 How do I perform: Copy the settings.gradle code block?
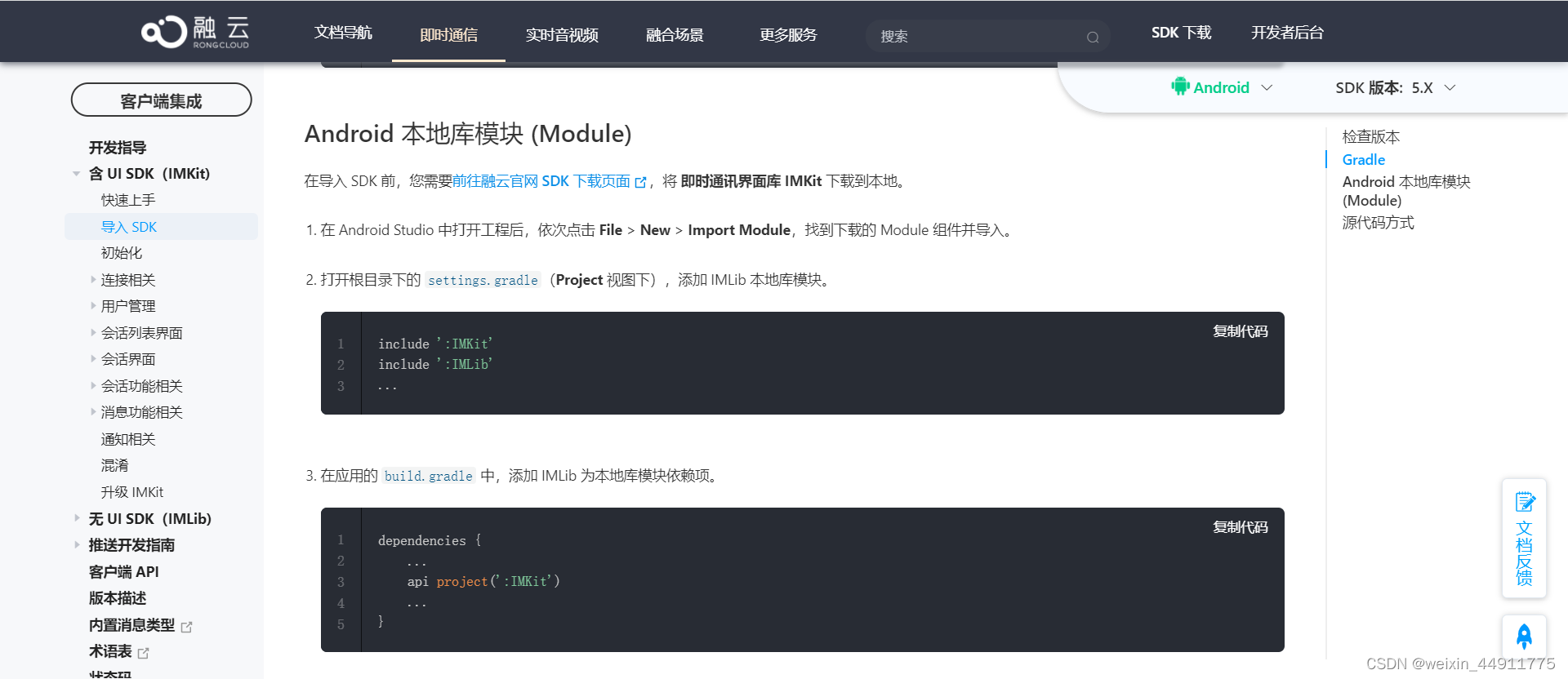[x=1240, y=331]
